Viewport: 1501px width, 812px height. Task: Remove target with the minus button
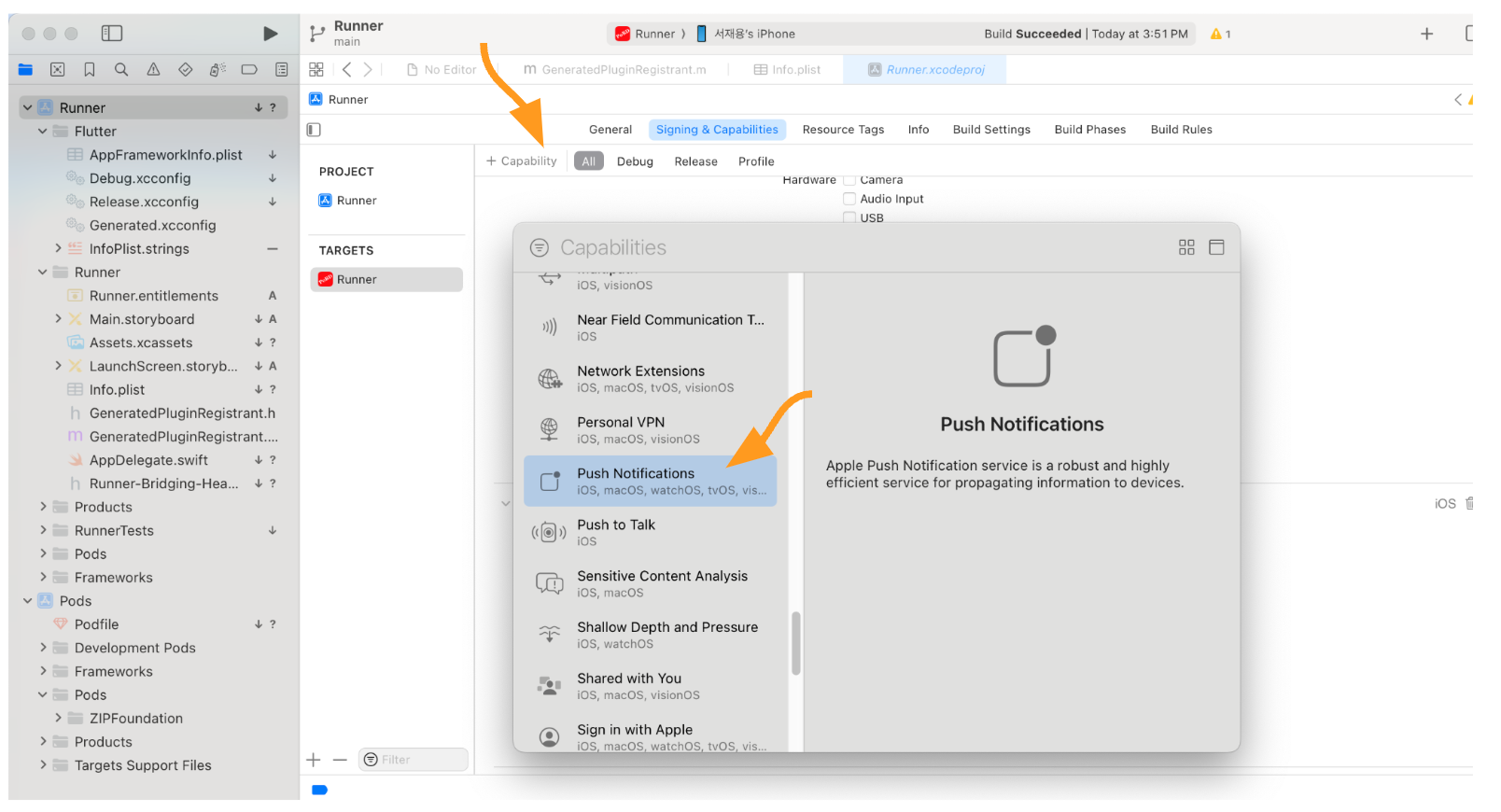[340, 760]
